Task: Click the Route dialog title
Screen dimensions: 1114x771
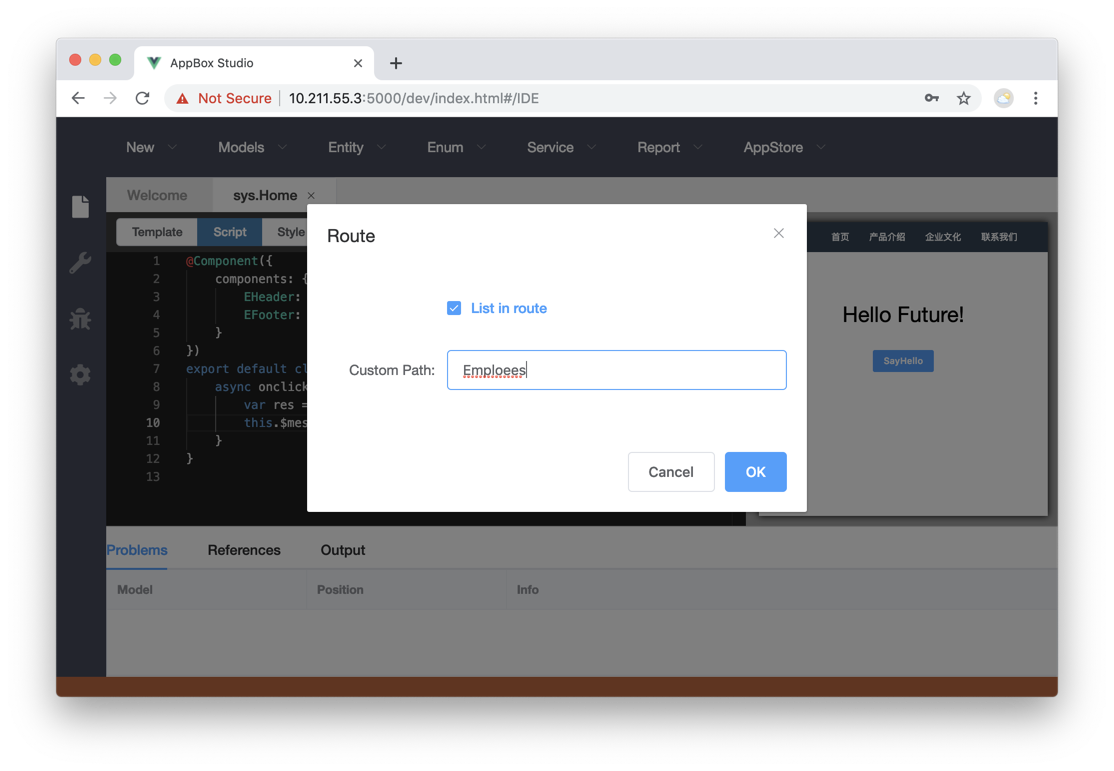Action: click(351, 236)
